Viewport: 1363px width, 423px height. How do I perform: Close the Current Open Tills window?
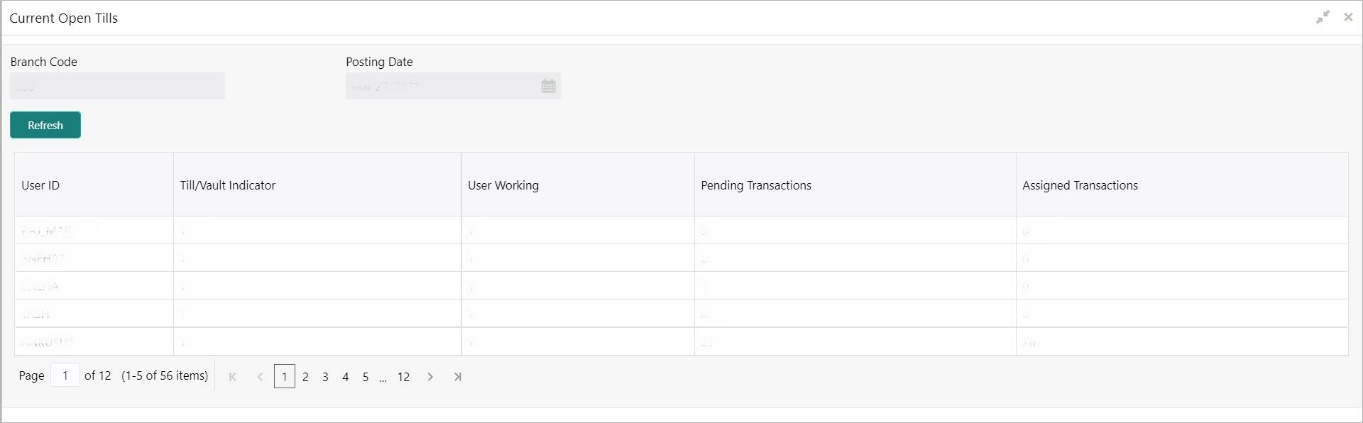1347,17
